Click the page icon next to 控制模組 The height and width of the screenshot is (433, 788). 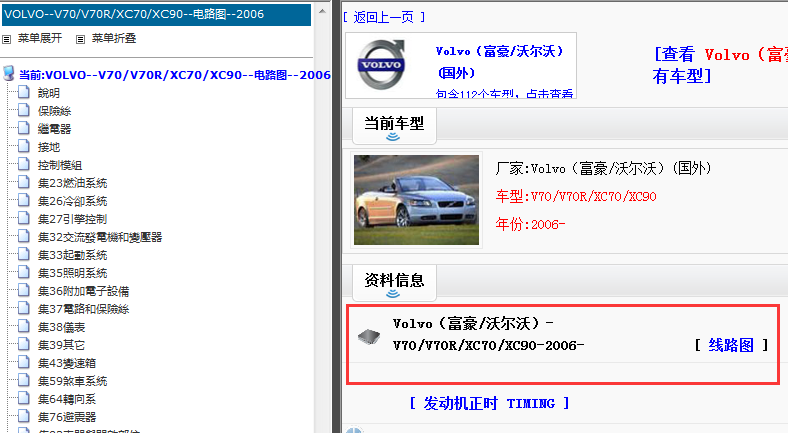[x=24, y=164]
